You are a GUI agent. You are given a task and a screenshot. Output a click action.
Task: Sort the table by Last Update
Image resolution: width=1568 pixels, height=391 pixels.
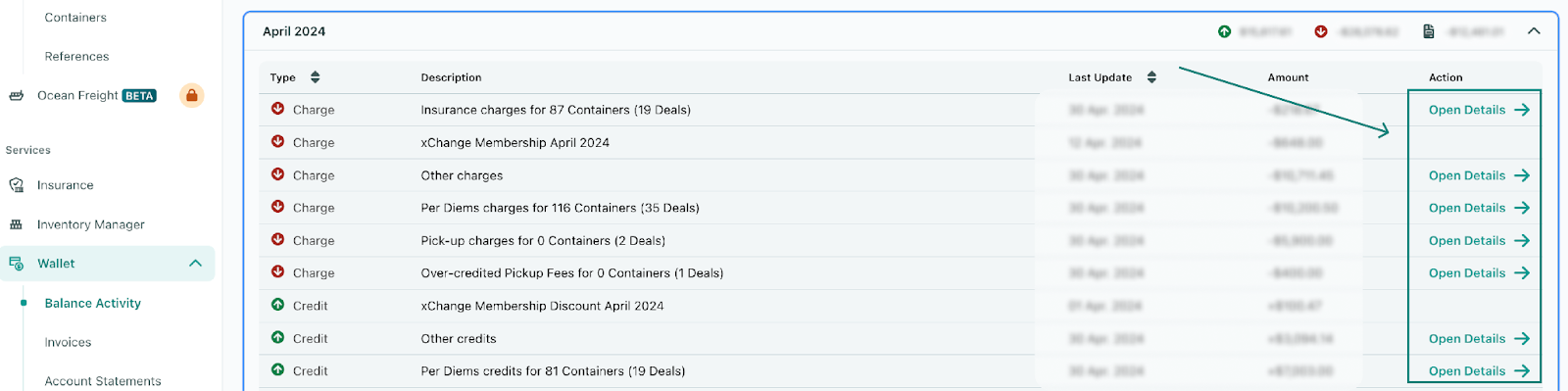pos(1151,77)
